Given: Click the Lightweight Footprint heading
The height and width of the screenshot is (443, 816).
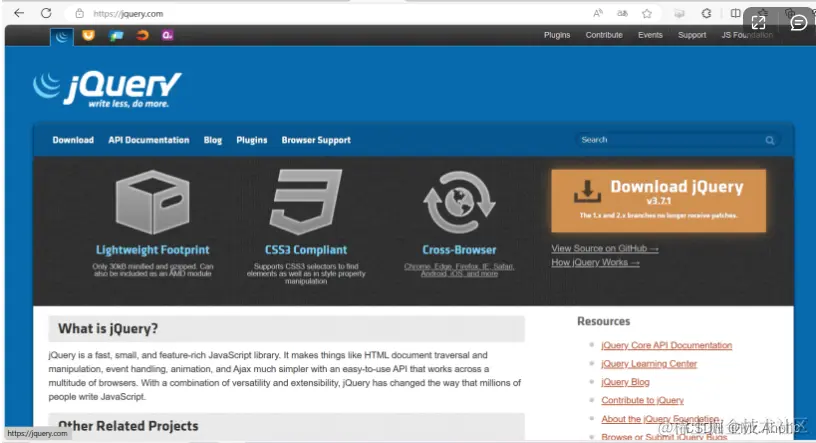Looking at the screenshot, I should pos(152,250).
